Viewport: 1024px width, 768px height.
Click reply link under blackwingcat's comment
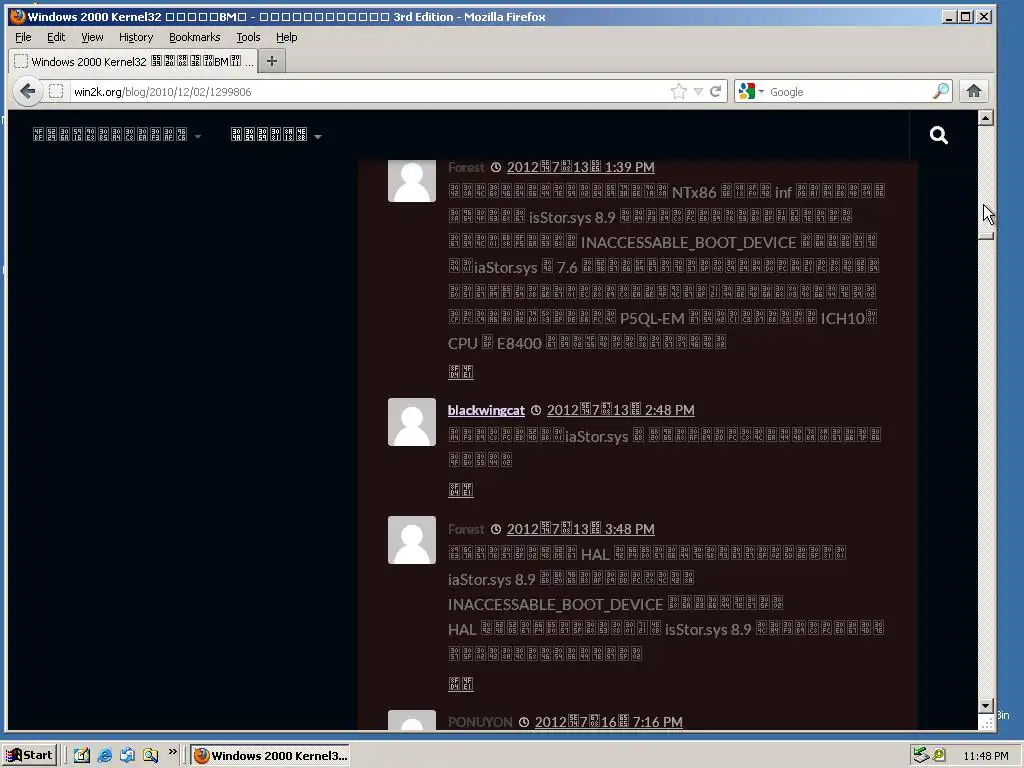tap(460, 490)
